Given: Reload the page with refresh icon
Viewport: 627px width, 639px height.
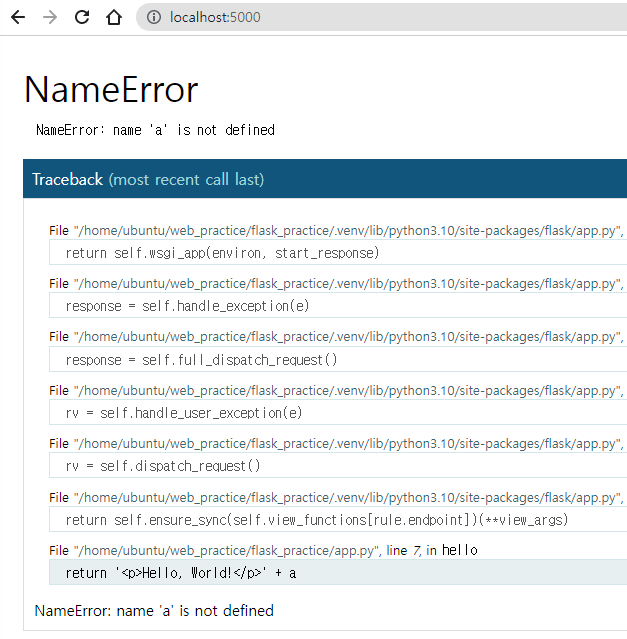Looking at the screenshot, I should pyautogui.click(x=82, y=17).
